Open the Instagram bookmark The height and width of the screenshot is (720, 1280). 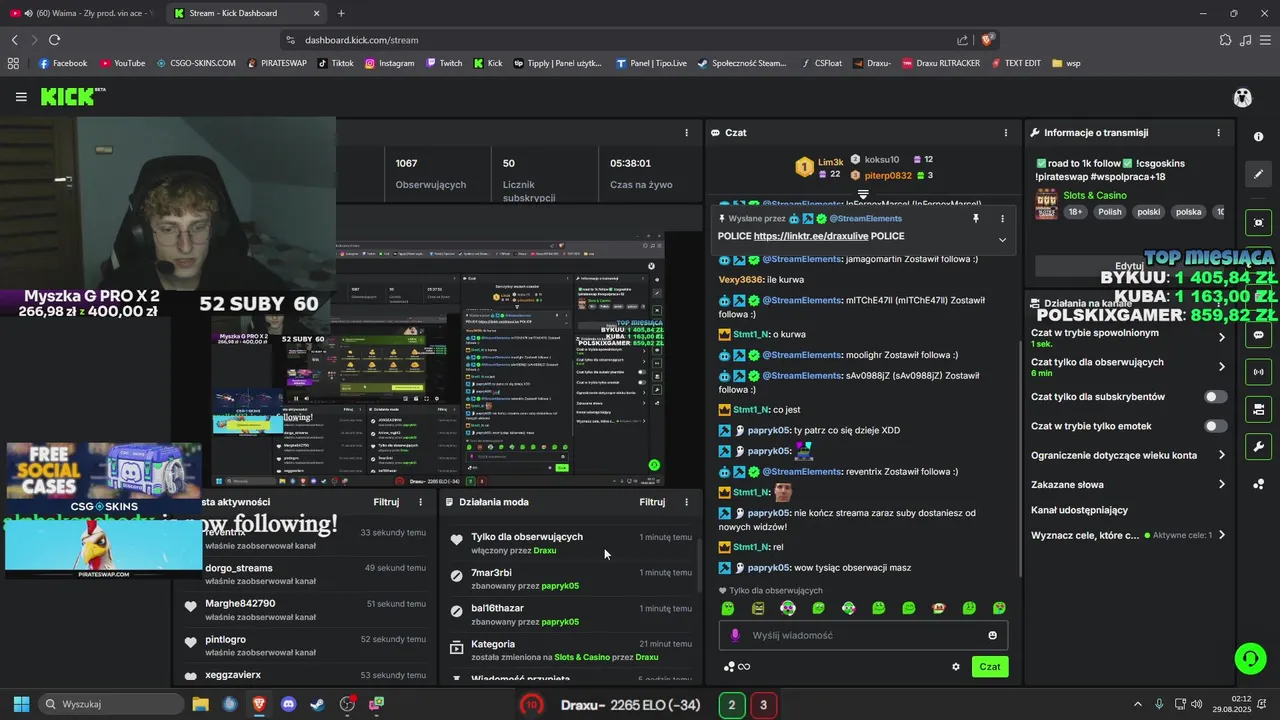click(x=390, y=63)
